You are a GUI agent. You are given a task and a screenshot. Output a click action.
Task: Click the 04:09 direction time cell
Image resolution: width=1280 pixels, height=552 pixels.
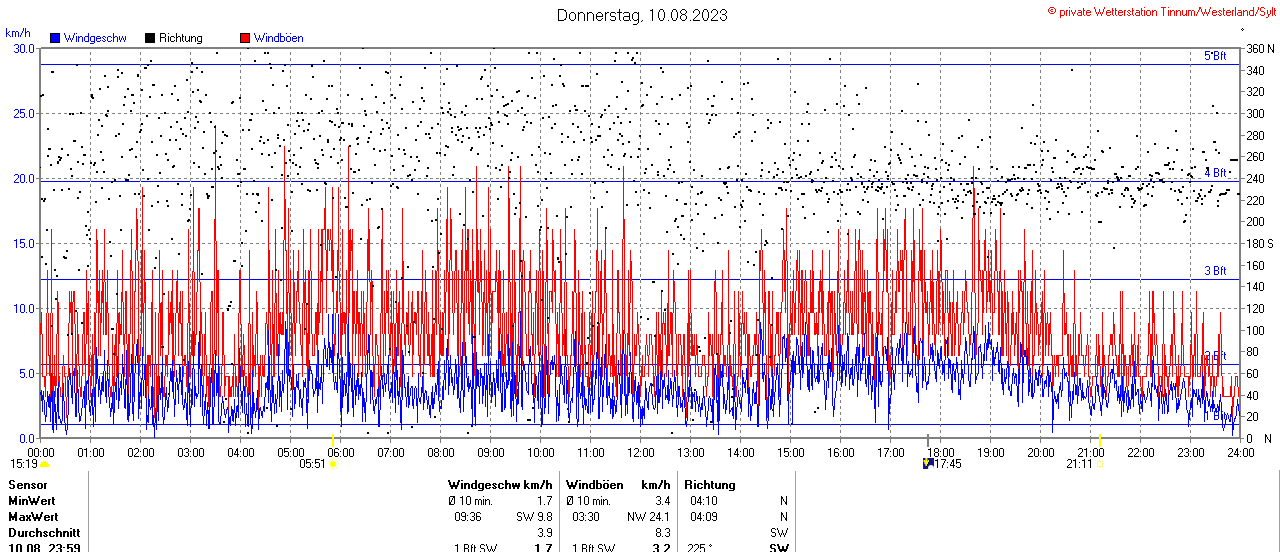pos(703,517)
